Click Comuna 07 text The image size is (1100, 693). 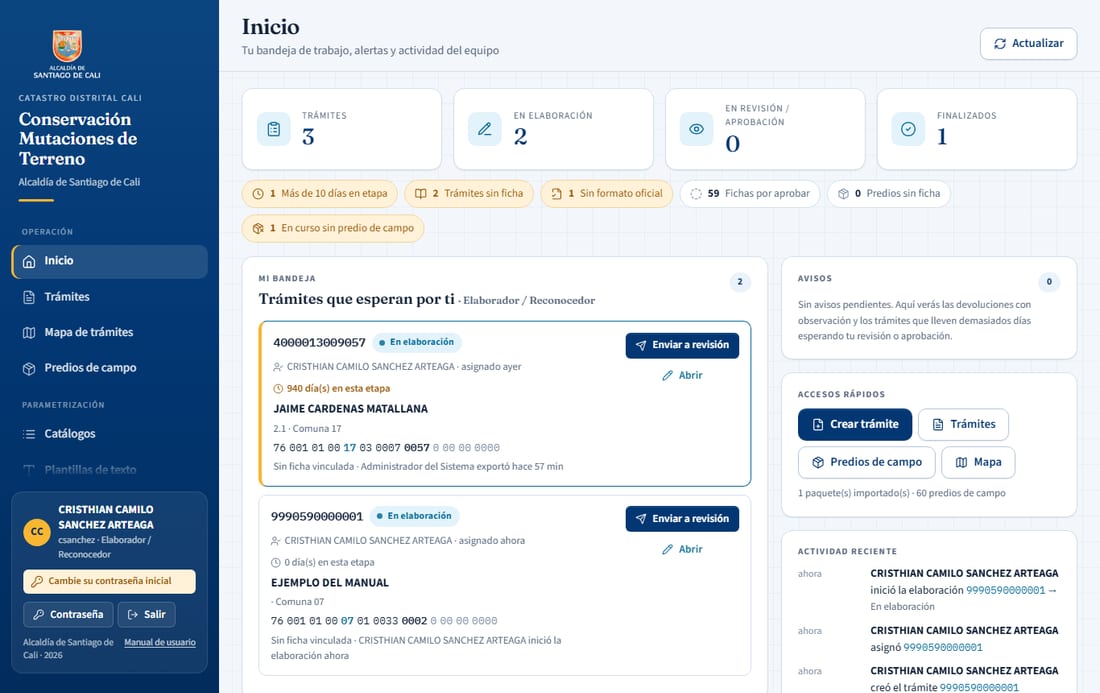pos(297,602)
